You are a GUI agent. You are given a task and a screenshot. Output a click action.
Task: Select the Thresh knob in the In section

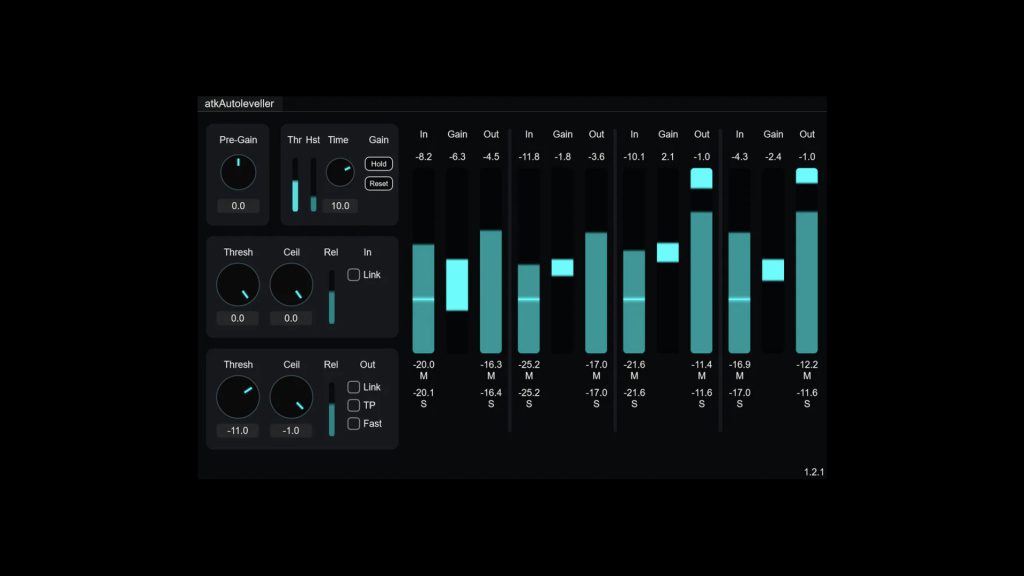pos(238,285)
